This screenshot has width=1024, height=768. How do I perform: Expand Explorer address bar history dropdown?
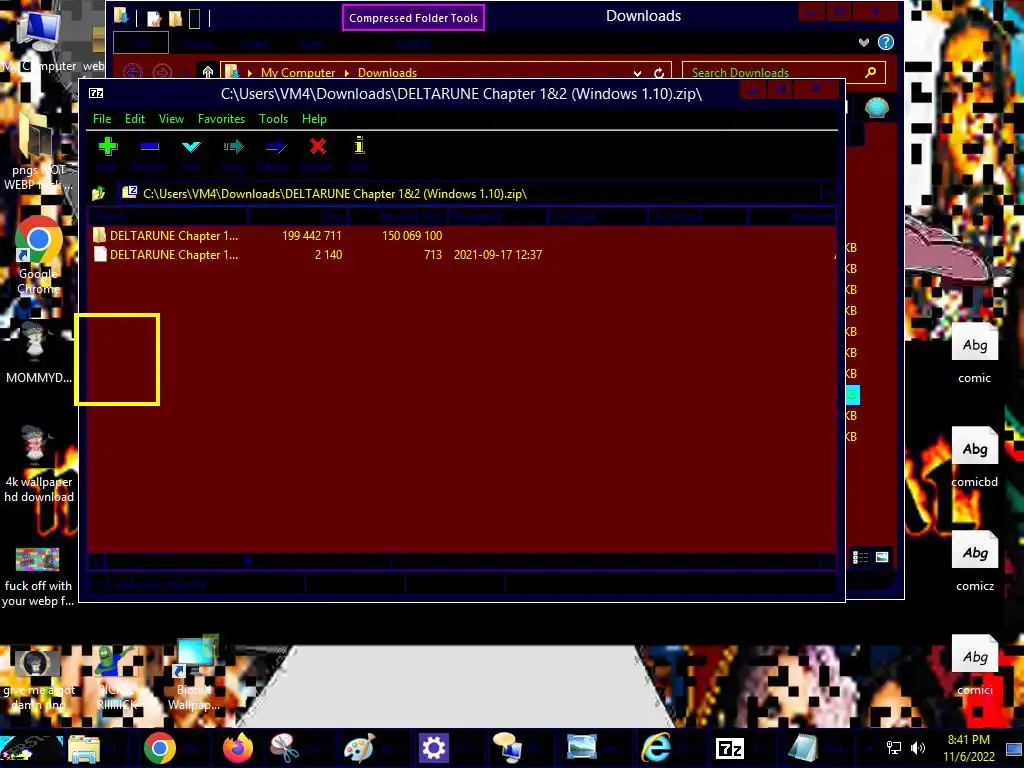(x=637, y=73)
